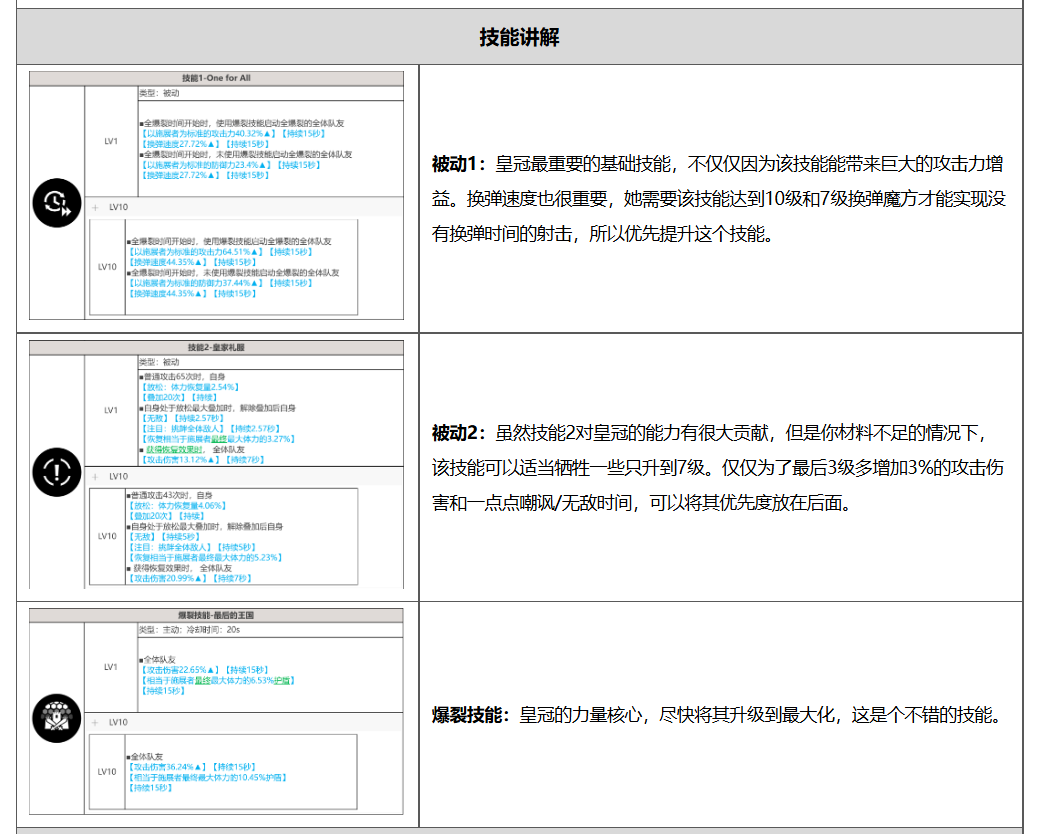
Task: Click 类型：主动 冷却时间 20s text
Action: pos(190,630)
